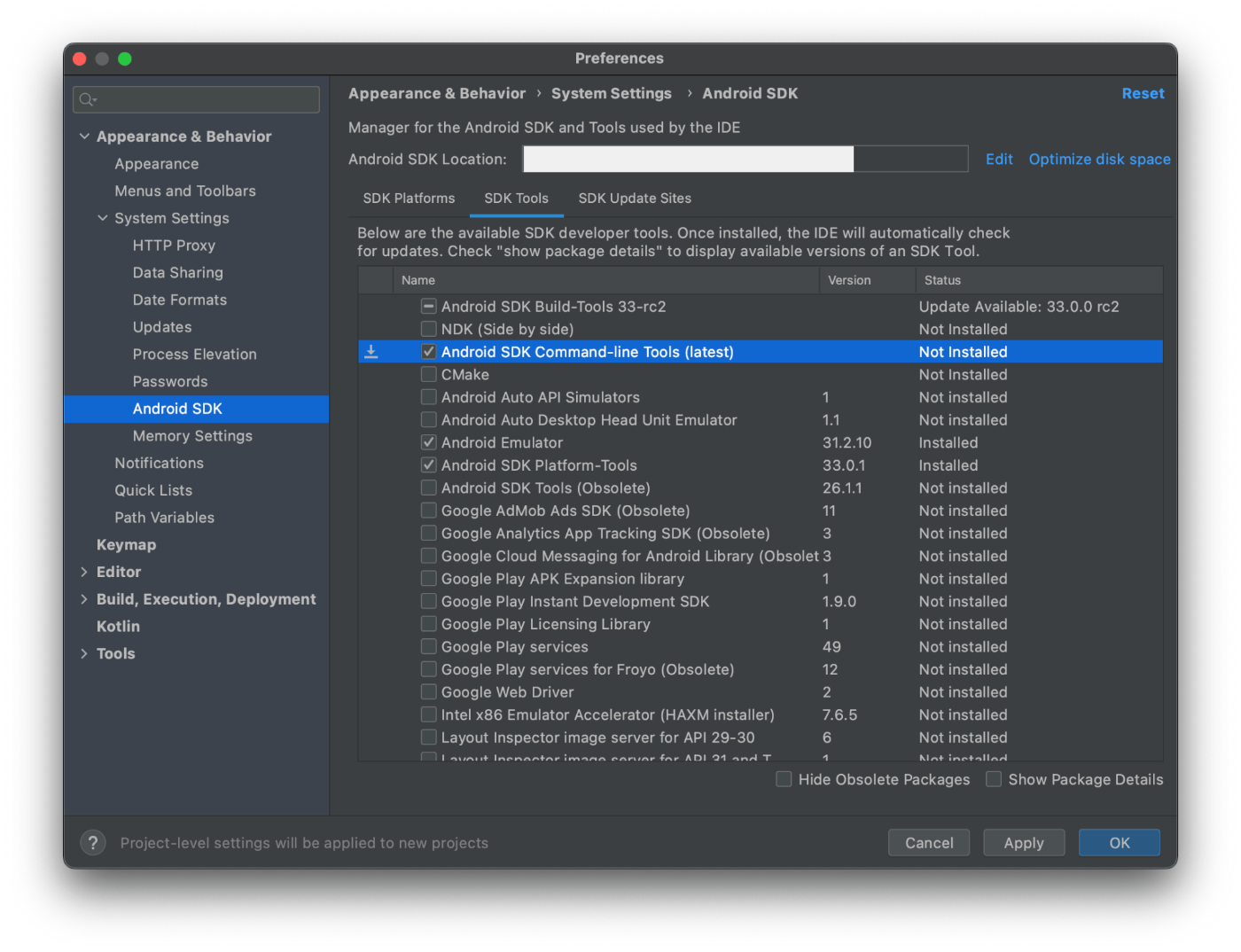The width and height of the screenshot is (1241, 952).
Task: Select the SDK Tools tab
Action: point(517,199)
